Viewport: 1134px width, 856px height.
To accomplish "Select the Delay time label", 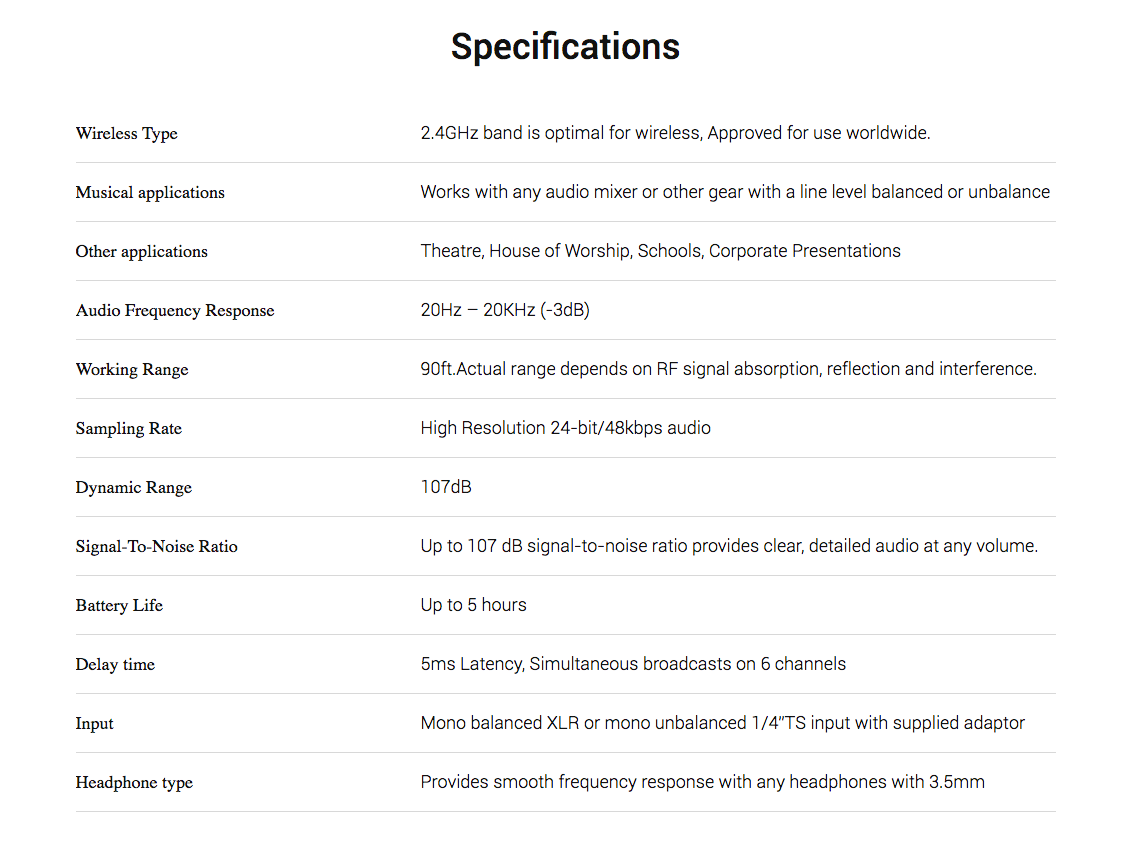I will pos(115,664).
